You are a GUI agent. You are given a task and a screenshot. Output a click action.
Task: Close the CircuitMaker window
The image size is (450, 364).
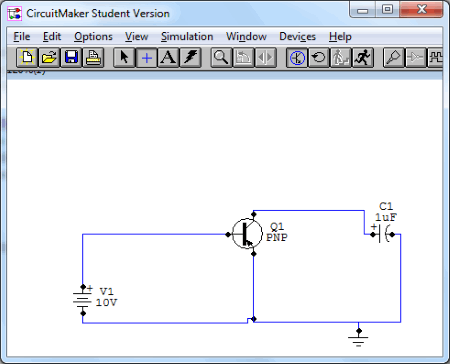[x=422, y=9]
